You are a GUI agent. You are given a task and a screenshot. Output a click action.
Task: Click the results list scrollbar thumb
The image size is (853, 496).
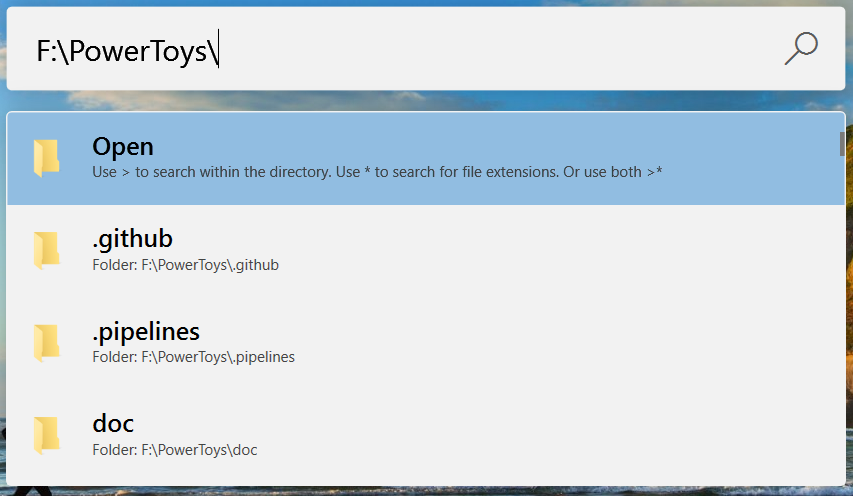[842, 144]
